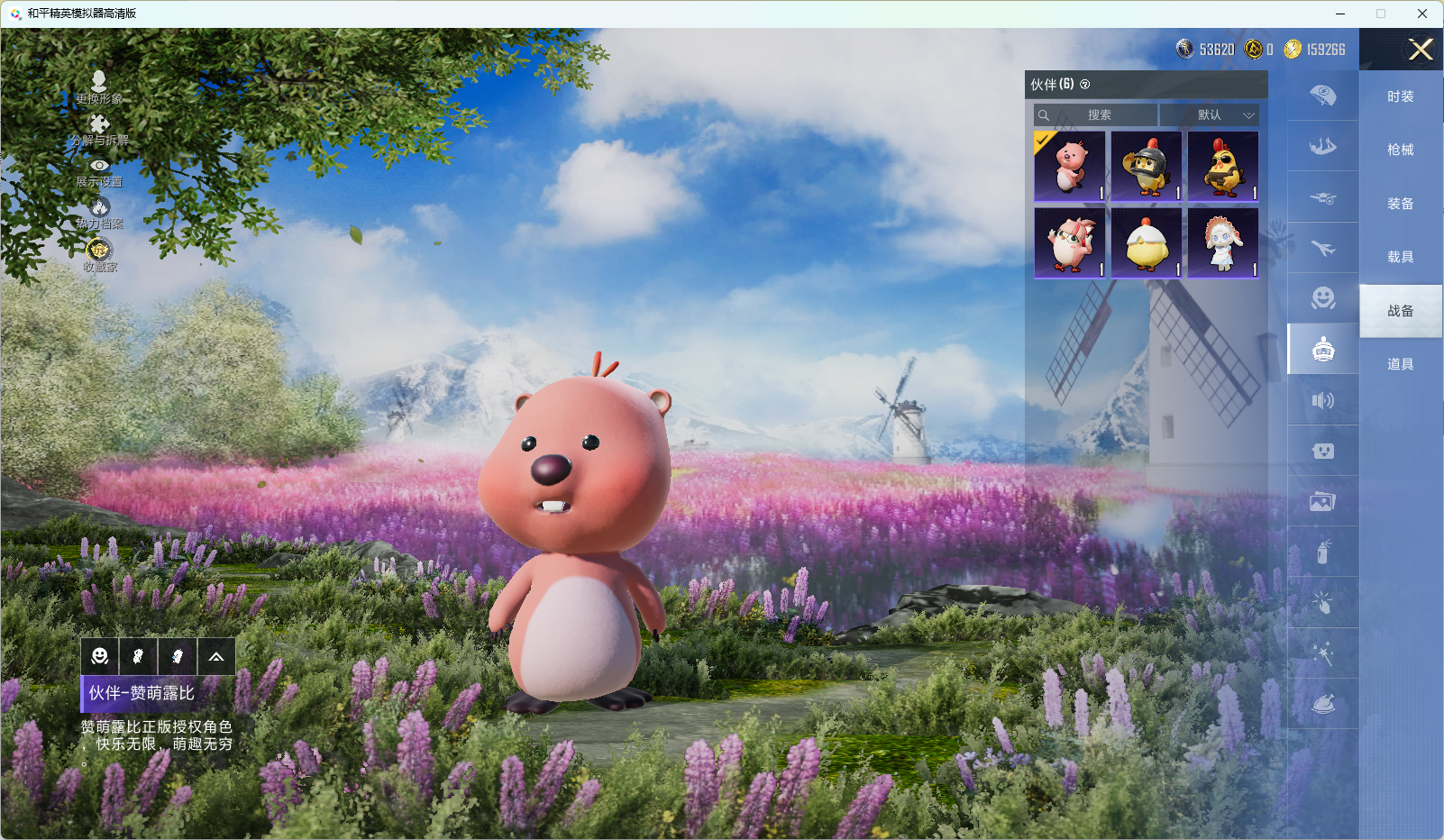Switch to the 道具 tab

(1401, 364)
